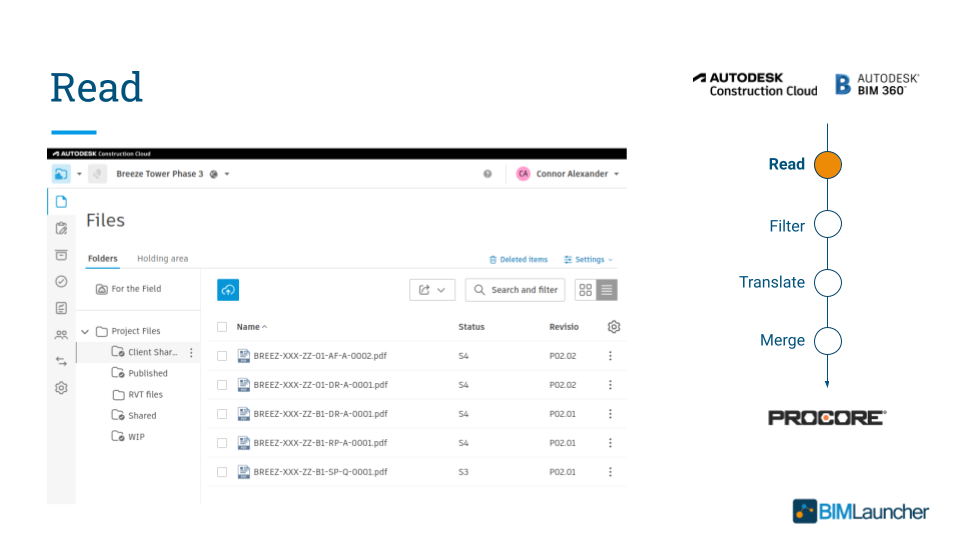Open more options for BREEZ-XXX-ZZ-B1-RP-A-0001.pdf

610,443
